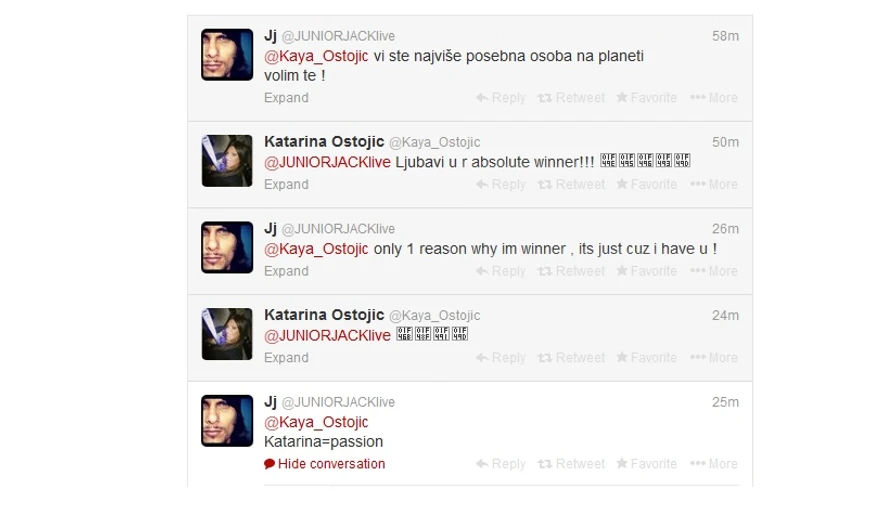Reply to the 58m tweet from Jj
The image size is (870, 508).
point(500,98)
